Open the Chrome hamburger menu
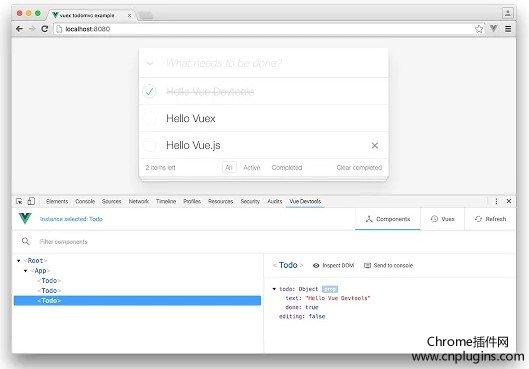The height and width of the screenshot is (369, 529). click(x=508, y=29)
